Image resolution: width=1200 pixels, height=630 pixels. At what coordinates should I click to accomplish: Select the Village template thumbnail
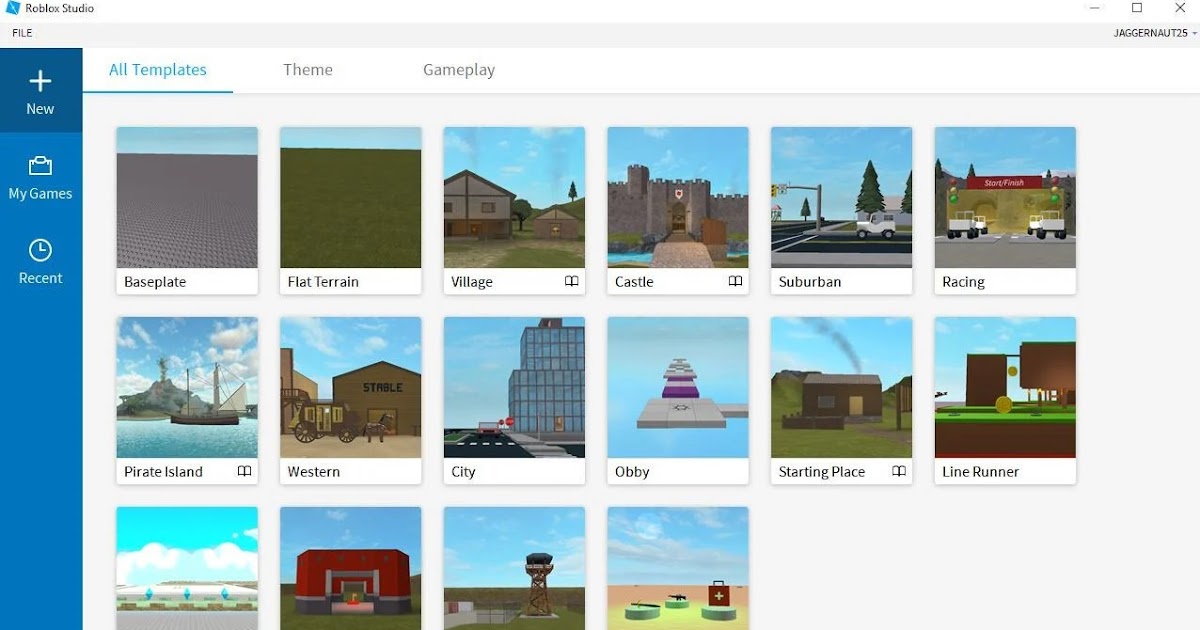[514, 197]
